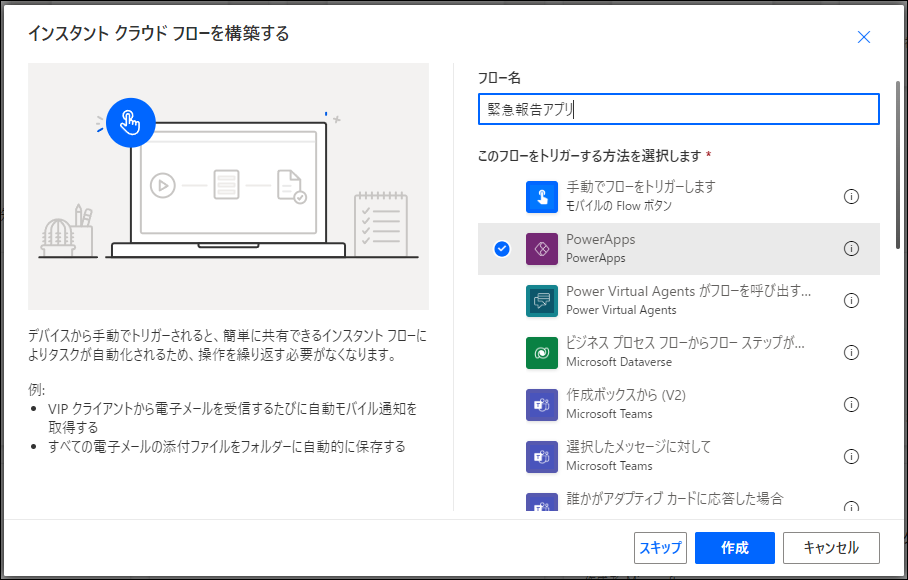
Task: Click Teams icon for 作成ボックスから (V2)
Action: (x=541, y=405)
